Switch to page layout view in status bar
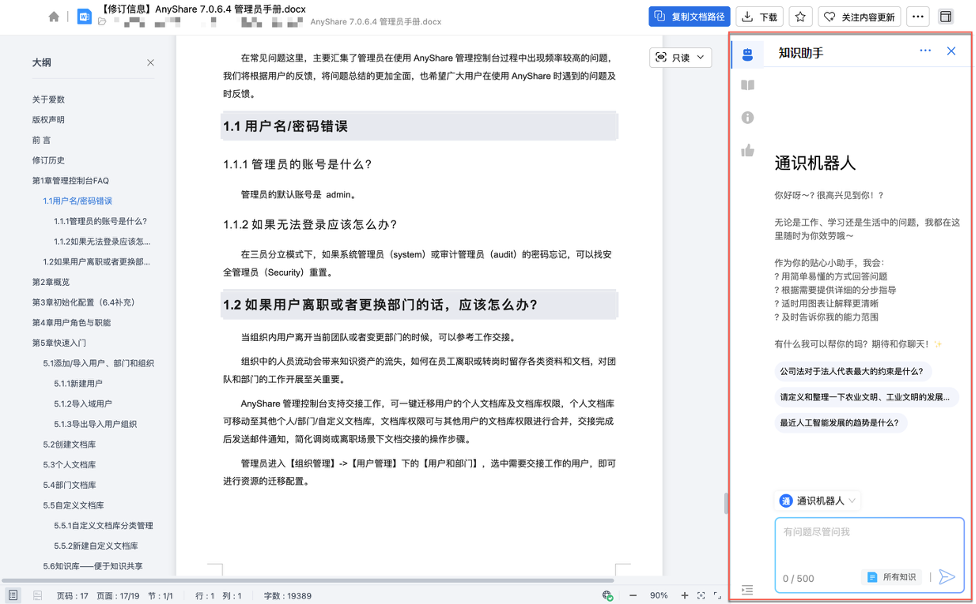The image size is (976, 604). coord(13,595)
